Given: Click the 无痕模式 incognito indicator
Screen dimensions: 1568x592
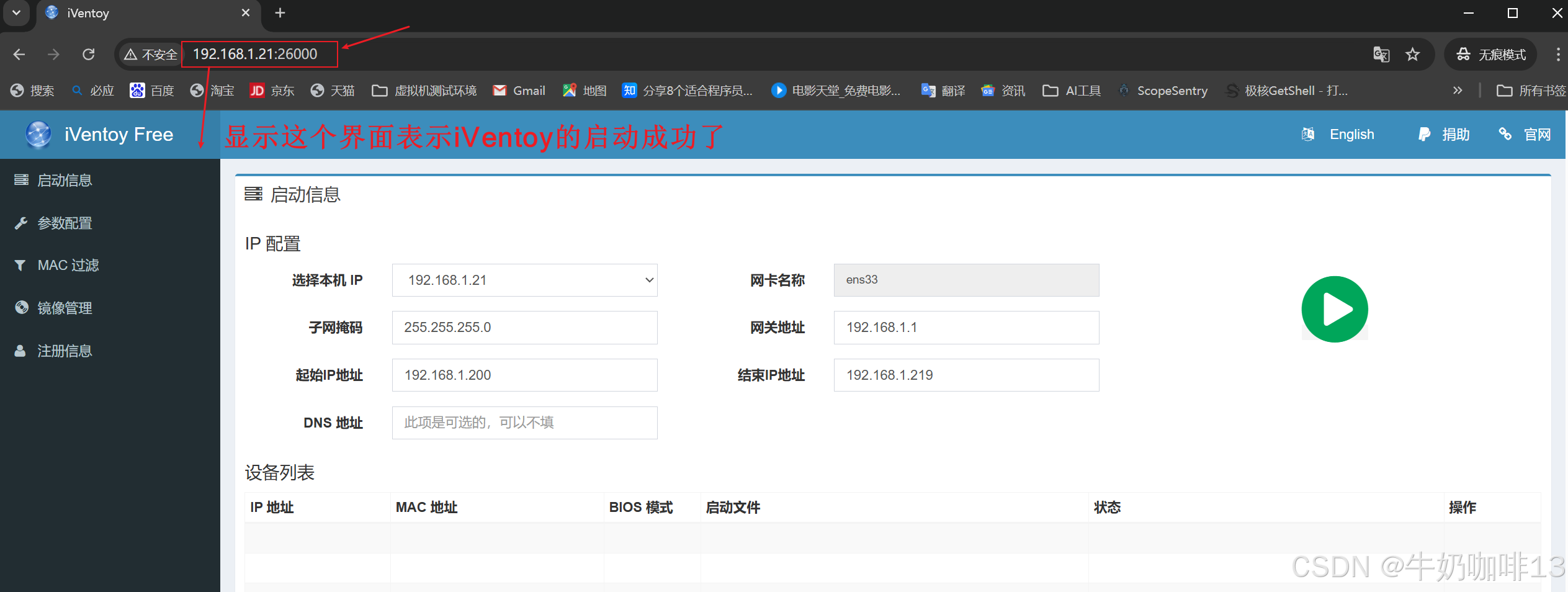Looking at the screenshot, I should pos(1490,55).
